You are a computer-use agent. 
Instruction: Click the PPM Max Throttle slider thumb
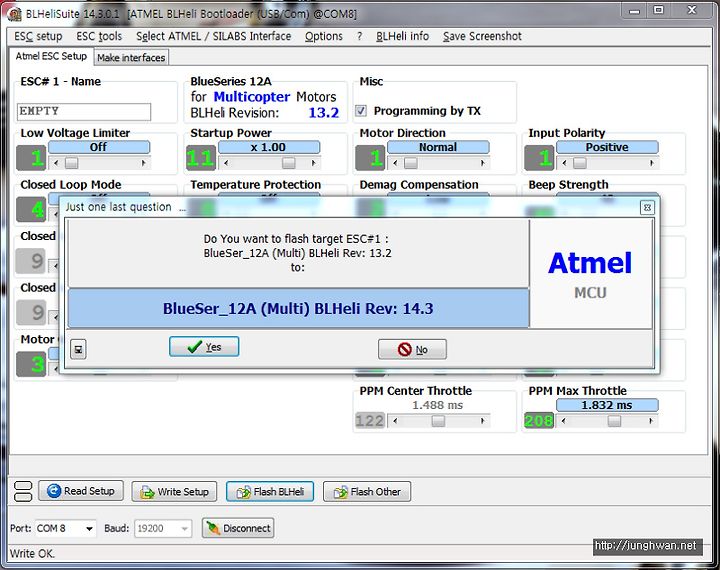[x=614, y=421]
